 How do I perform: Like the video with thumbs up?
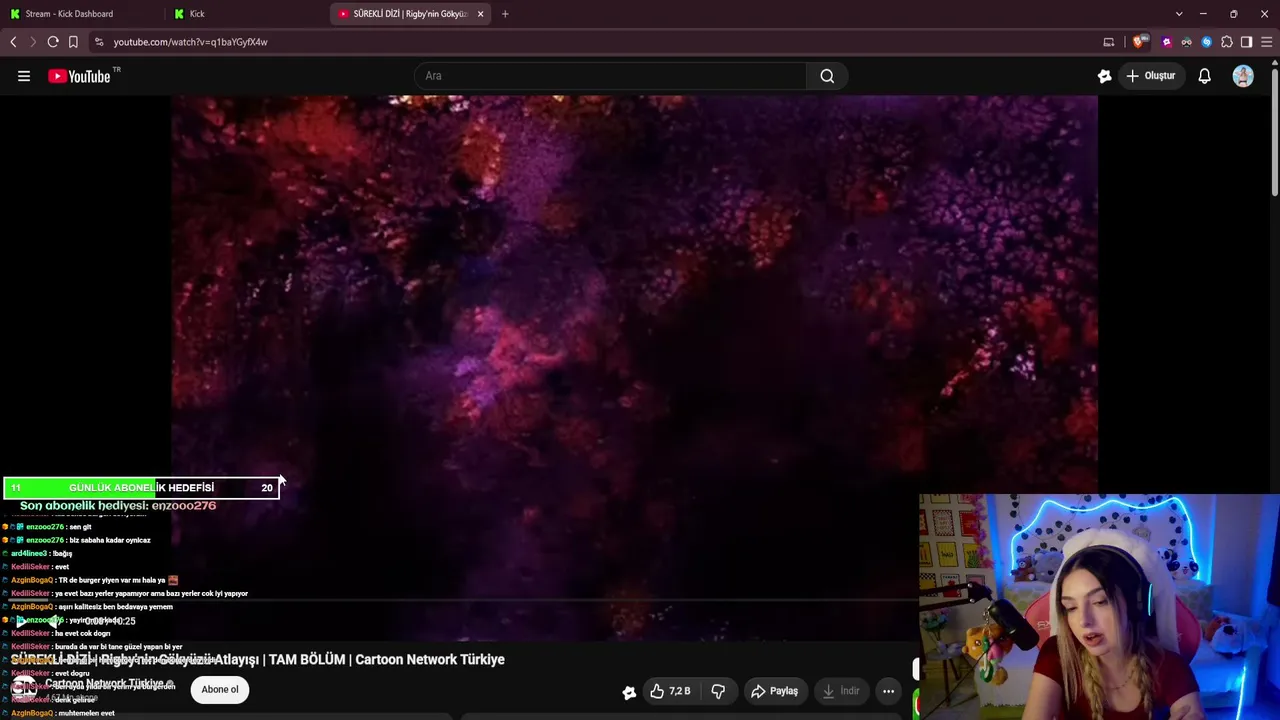pos(670,691)
